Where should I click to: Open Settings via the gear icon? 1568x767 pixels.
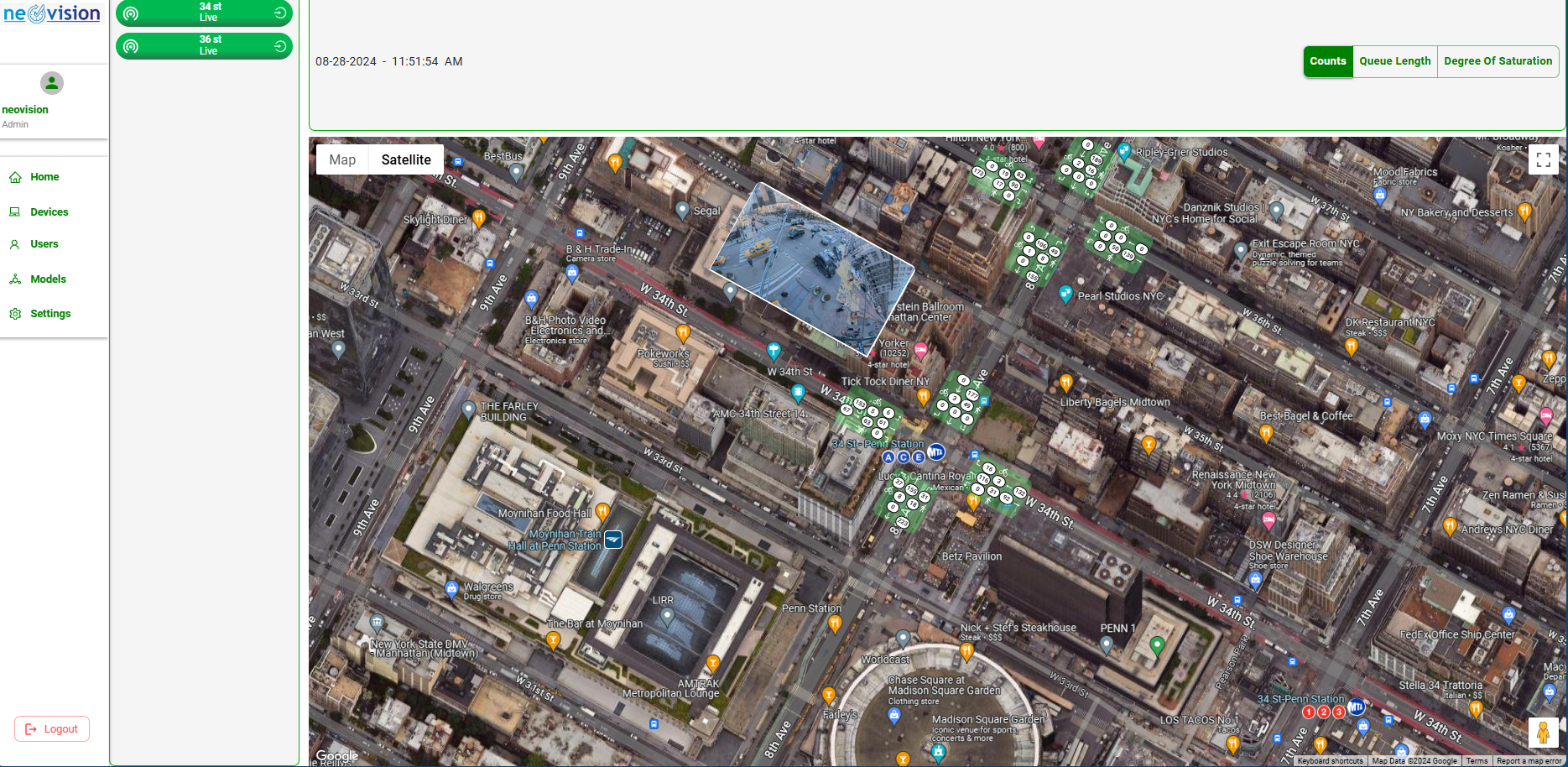tap(15, 314)
